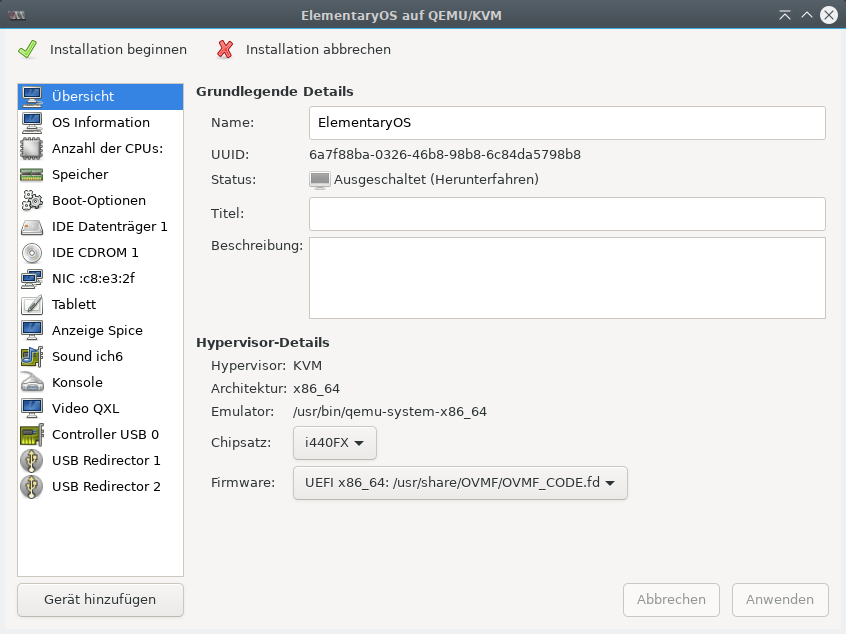Open the Boot-Optionen section
This screenshot has height=634, width=846.
point(100,200)
